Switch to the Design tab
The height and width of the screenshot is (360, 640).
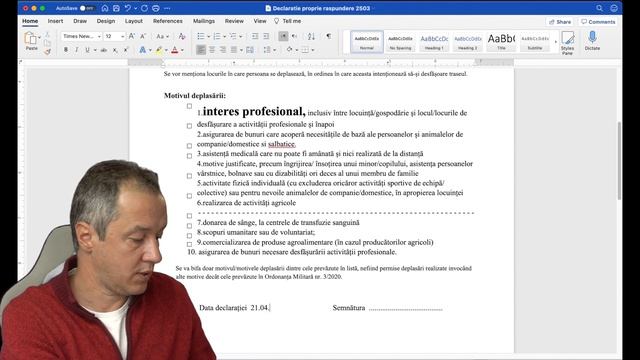(x=106, y=21)
